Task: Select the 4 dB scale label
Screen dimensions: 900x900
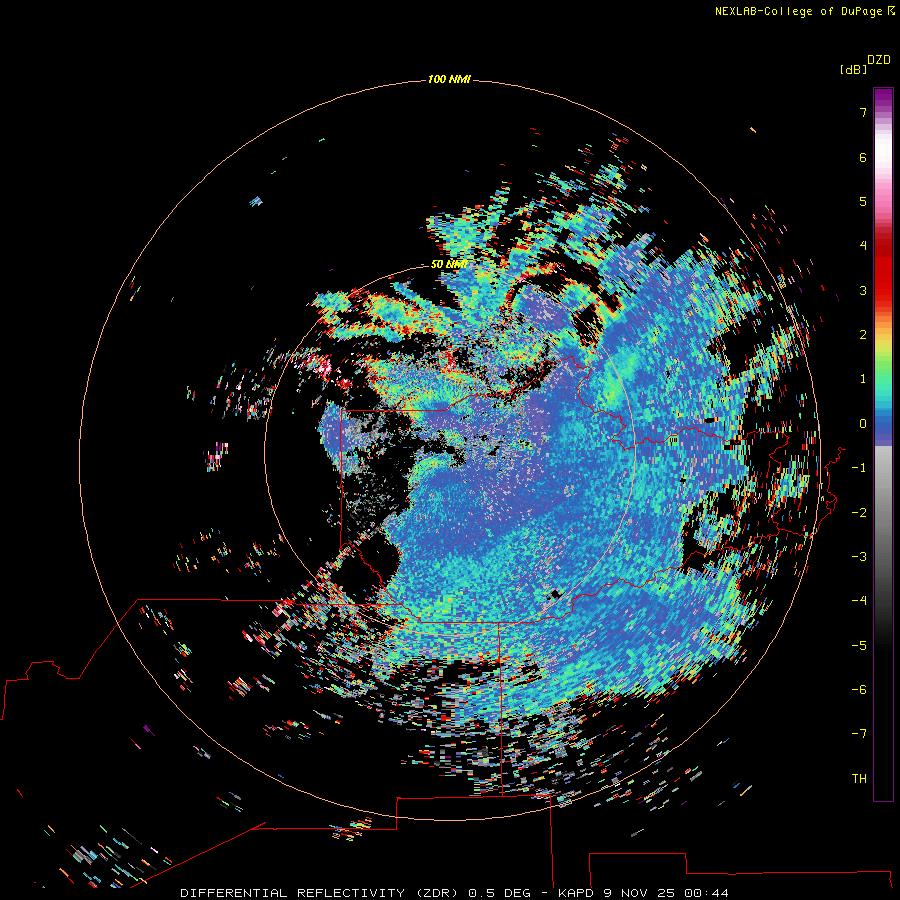Action: tap(863, 246)
